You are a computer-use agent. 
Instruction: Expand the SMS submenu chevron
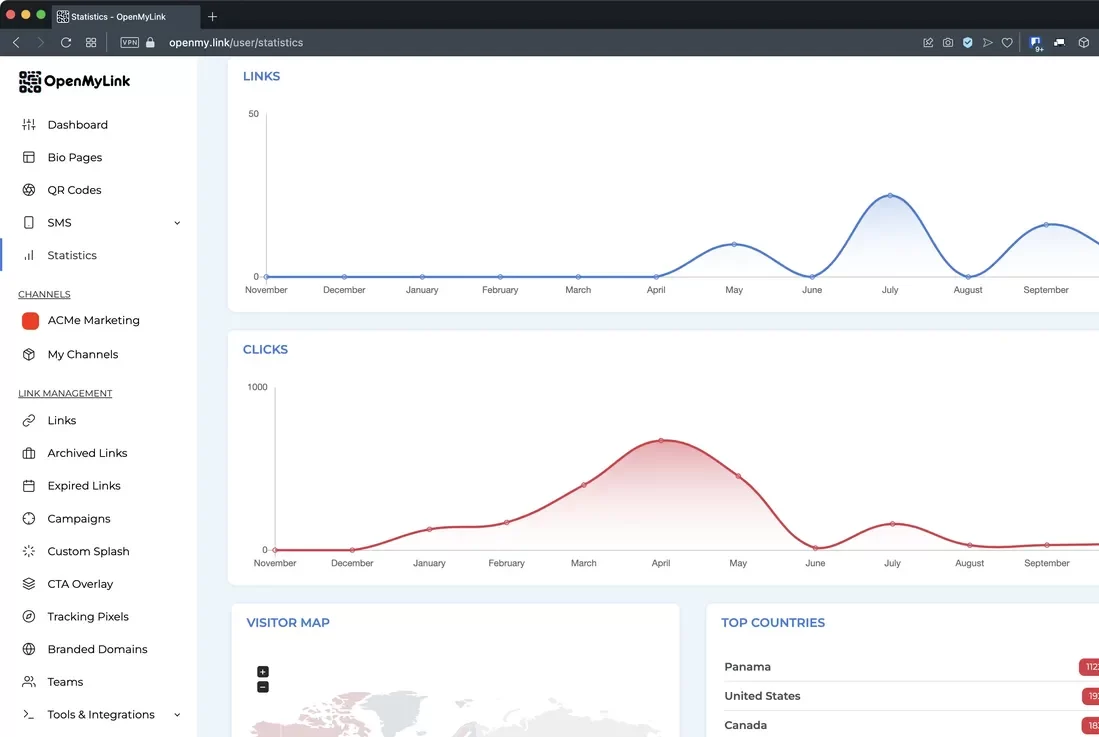click(177, 223)
